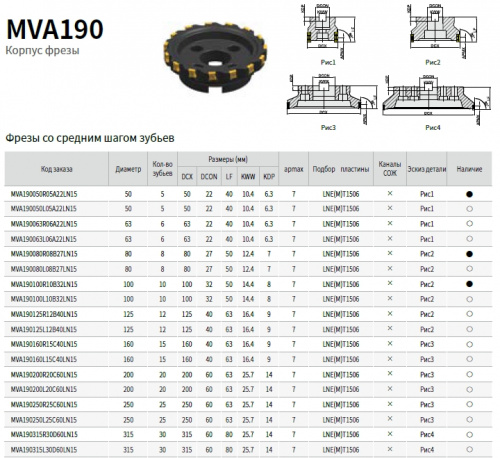
Task: Select order code MVA190160L15C40LN15
Action: (43, 359)
